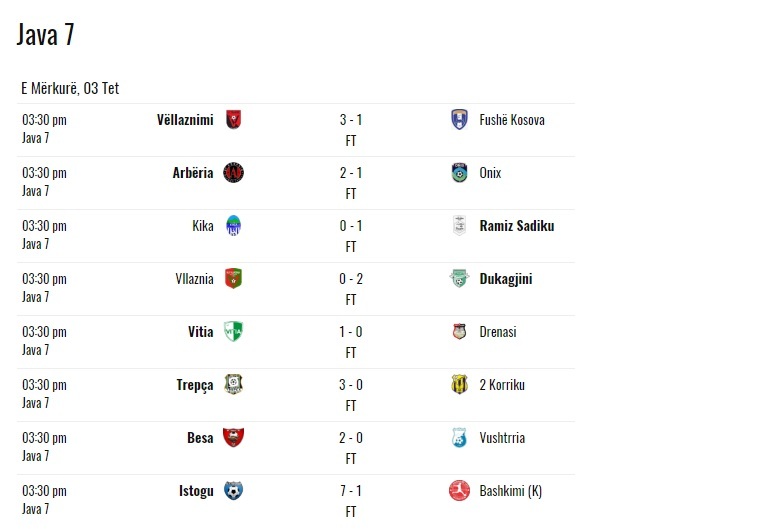The height and width of the screenshot is (529, 764).
Task: Open the 7 - 1 match score
Action: click(351, 491)
